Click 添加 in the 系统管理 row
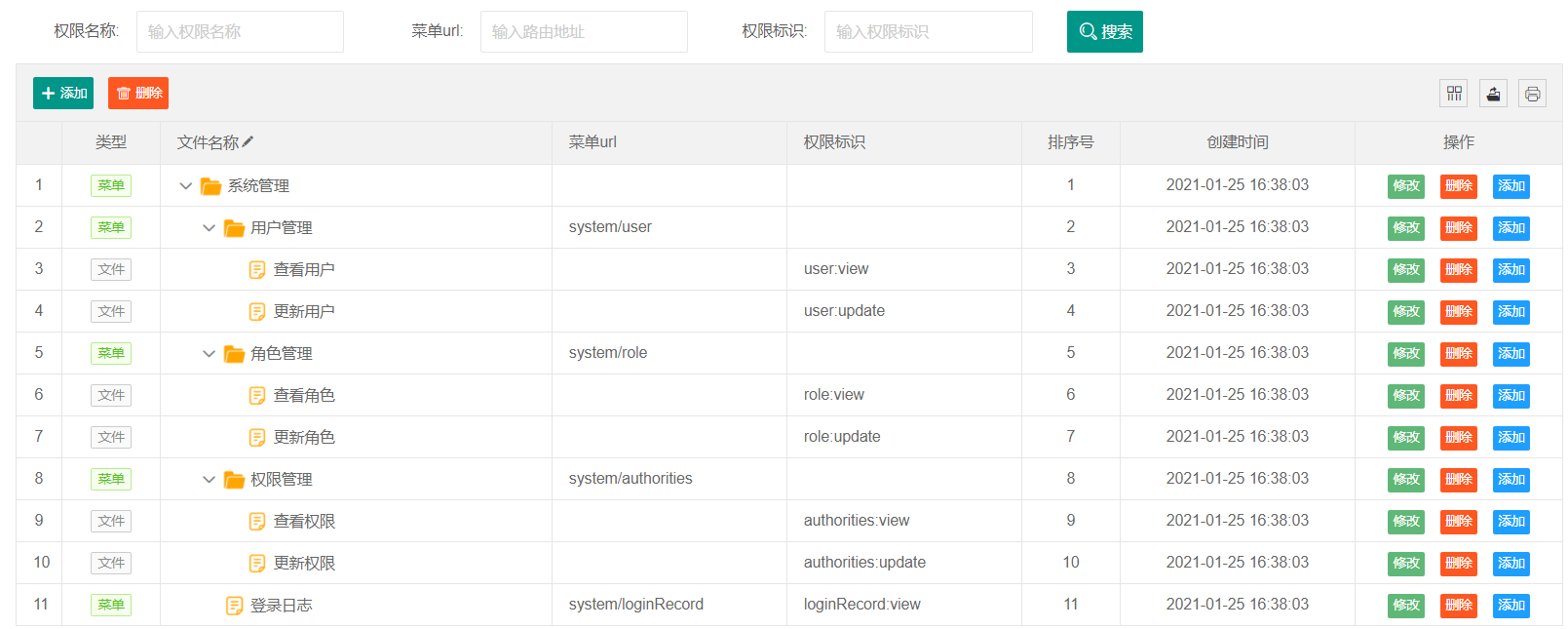Image resolution: width=1568 pixels, height=629 pixels. 1511,186
